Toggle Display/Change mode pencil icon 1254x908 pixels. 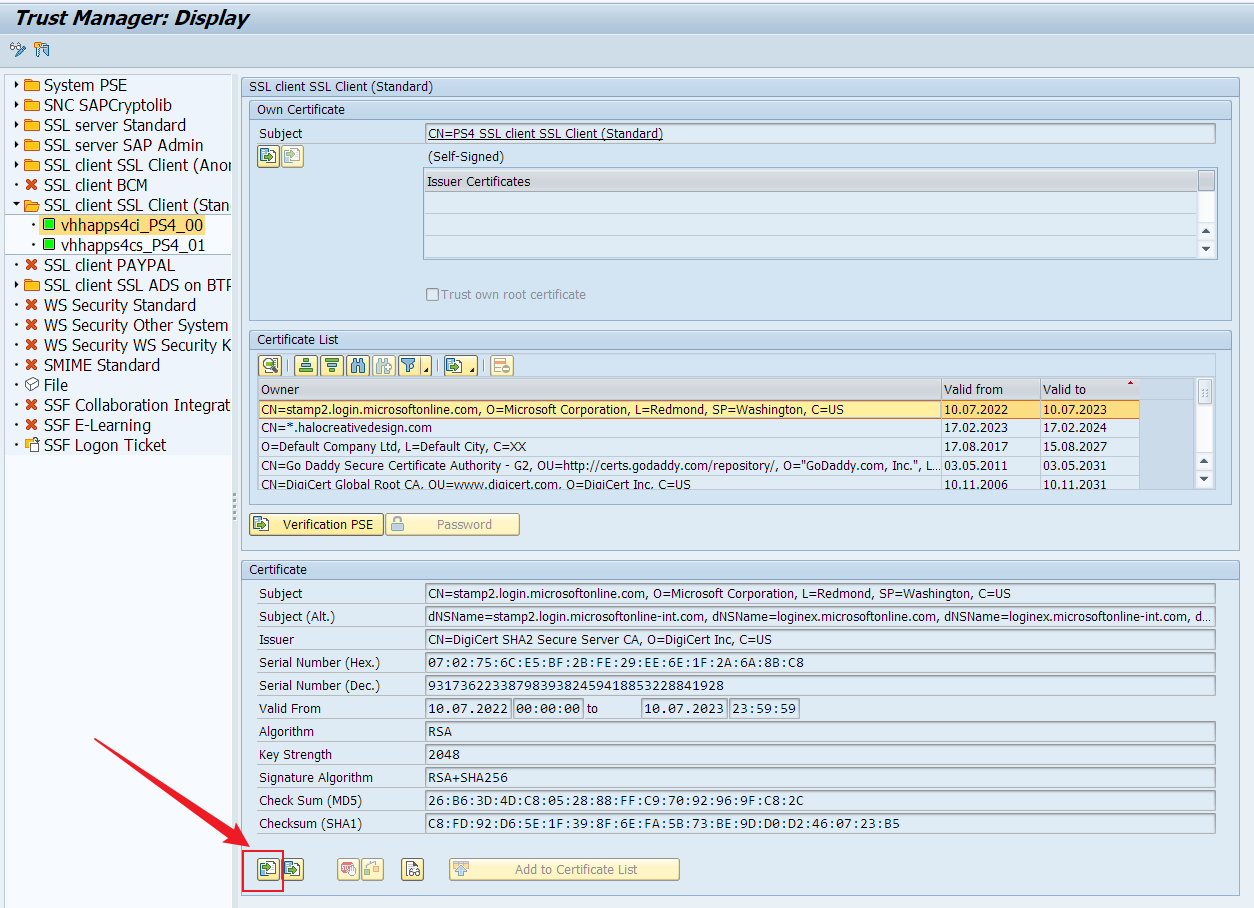click(x=18, y=49)
